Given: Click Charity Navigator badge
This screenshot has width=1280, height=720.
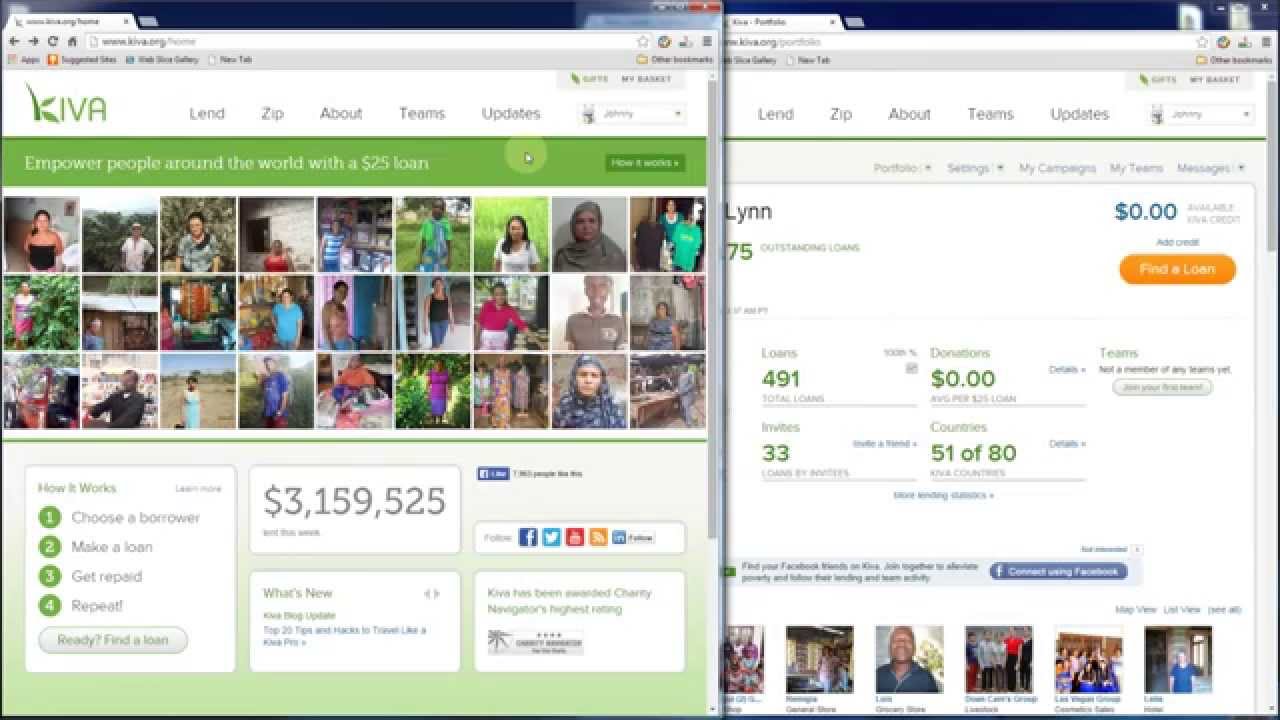Looking at the screenshot, I should (x=535, y=642).
